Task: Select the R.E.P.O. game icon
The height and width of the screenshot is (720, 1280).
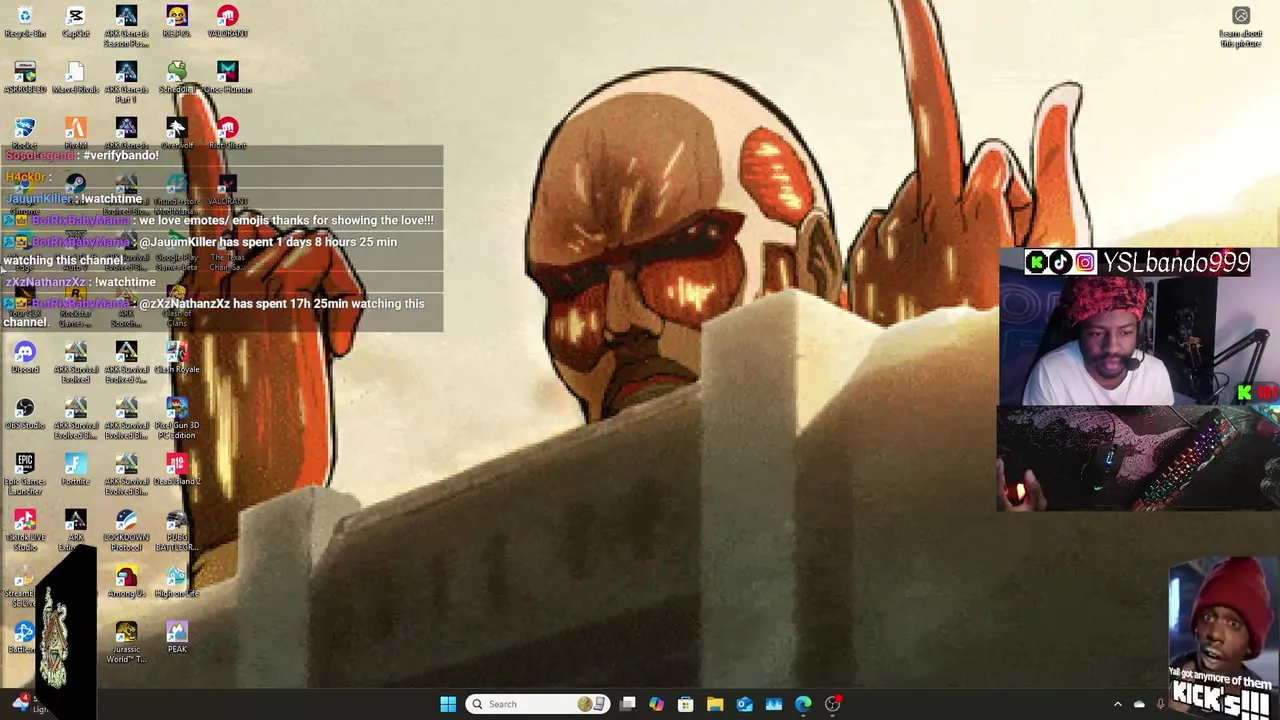Action: tap(176, 22)
